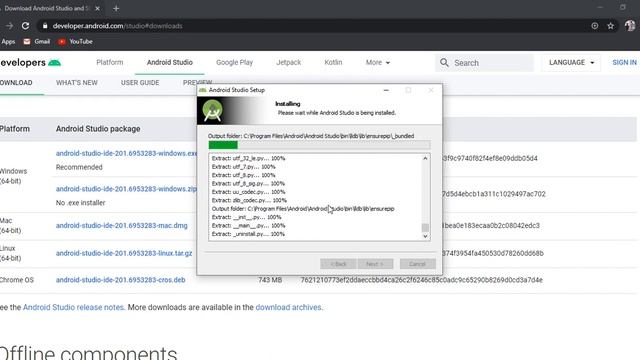Image resolution: width=640 pixels, height=360 pixels.
Task: Select 'Extract: utf_32_le.py... 100%' log line
Action: pyautogui.click(x=248, y=158)
